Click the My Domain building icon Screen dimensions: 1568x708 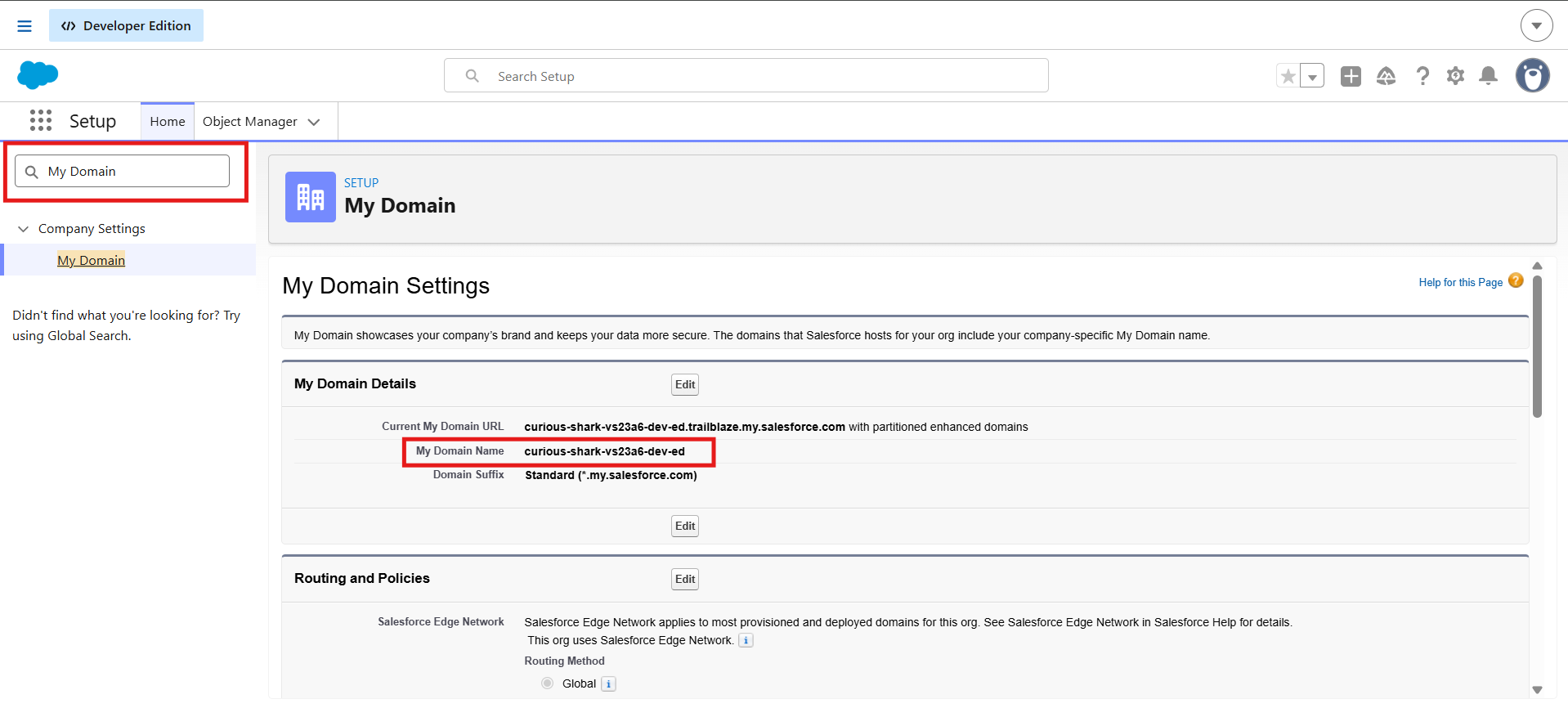[x=311, y=197]
